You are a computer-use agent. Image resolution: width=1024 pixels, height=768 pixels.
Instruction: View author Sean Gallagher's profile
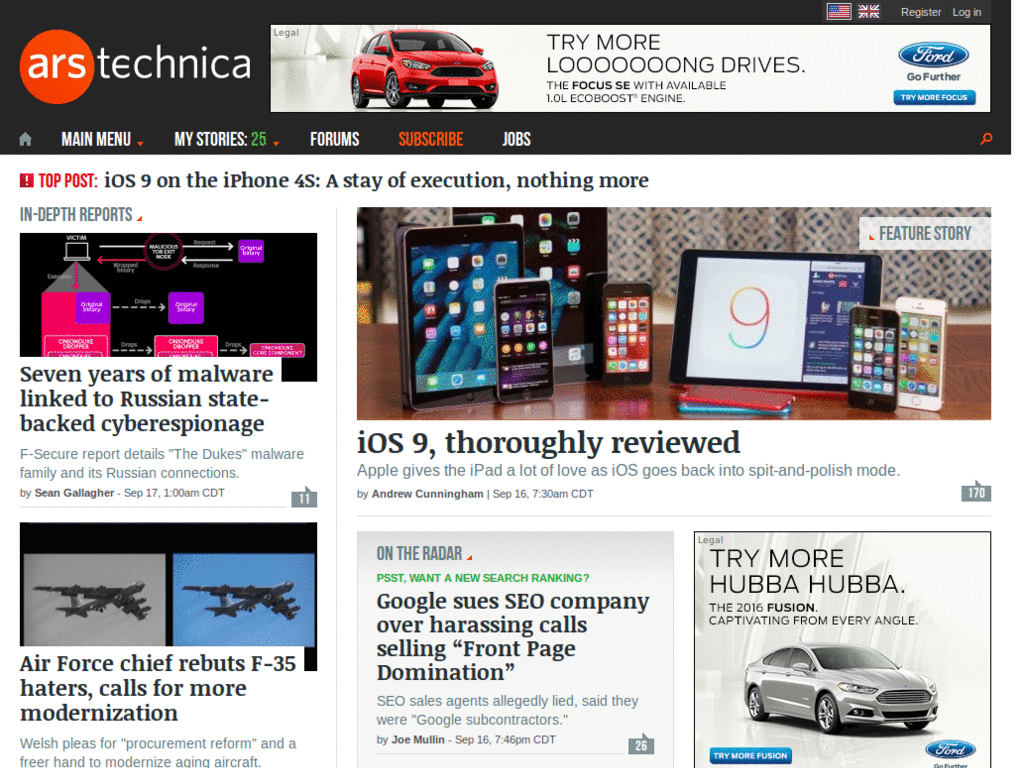click(x=74, y=492)
